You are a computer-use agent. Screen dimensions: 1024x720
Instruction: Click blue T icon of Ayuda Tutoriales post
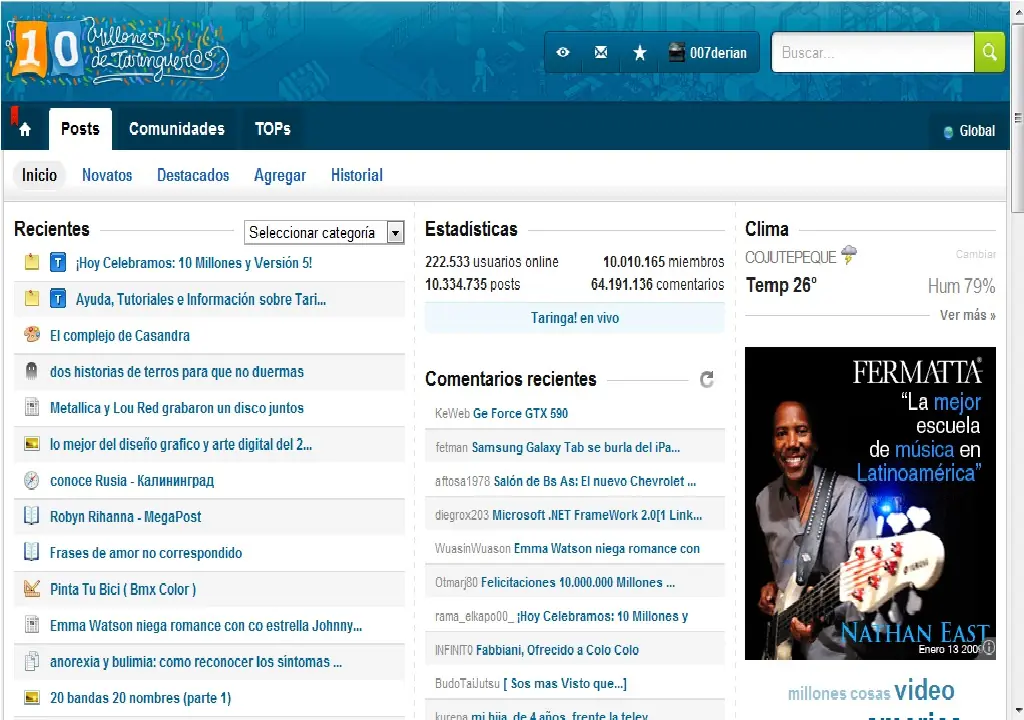click(57, 299)
